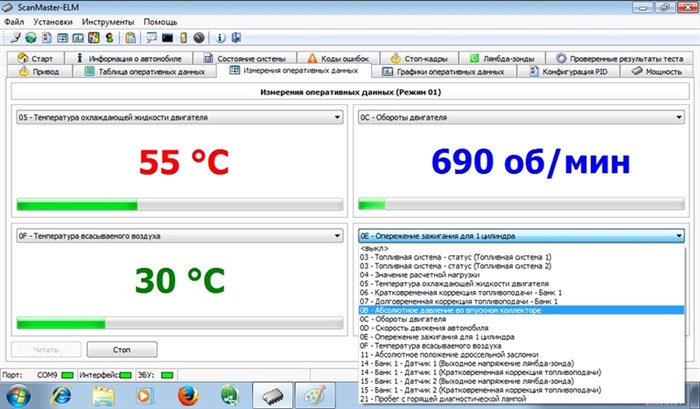Click the colorful grid toolbar icon
This screenshot has height=409, width=700.
tap(93, 38)
